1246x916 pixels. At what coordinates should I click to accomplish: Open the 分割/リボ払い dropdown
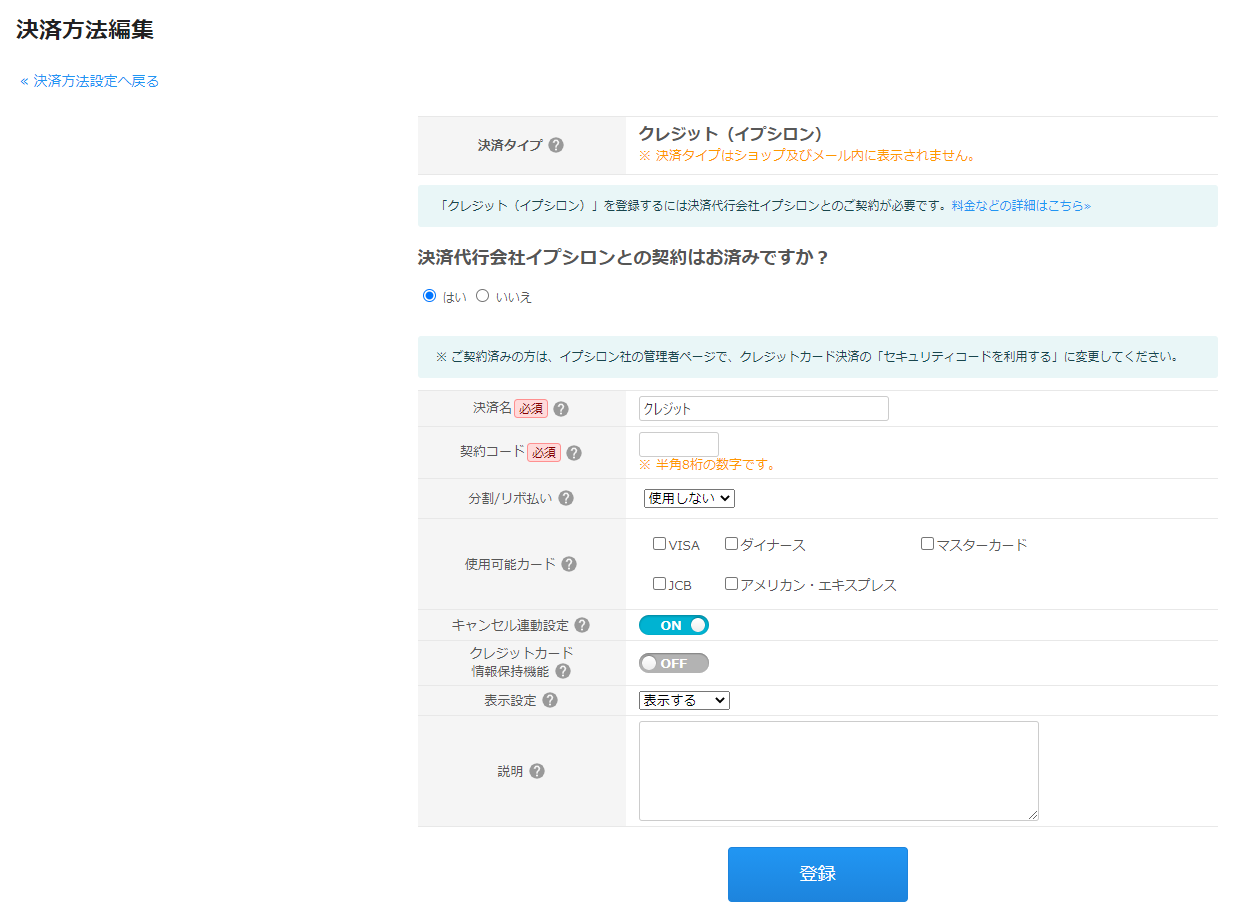[x=690, y=497]
